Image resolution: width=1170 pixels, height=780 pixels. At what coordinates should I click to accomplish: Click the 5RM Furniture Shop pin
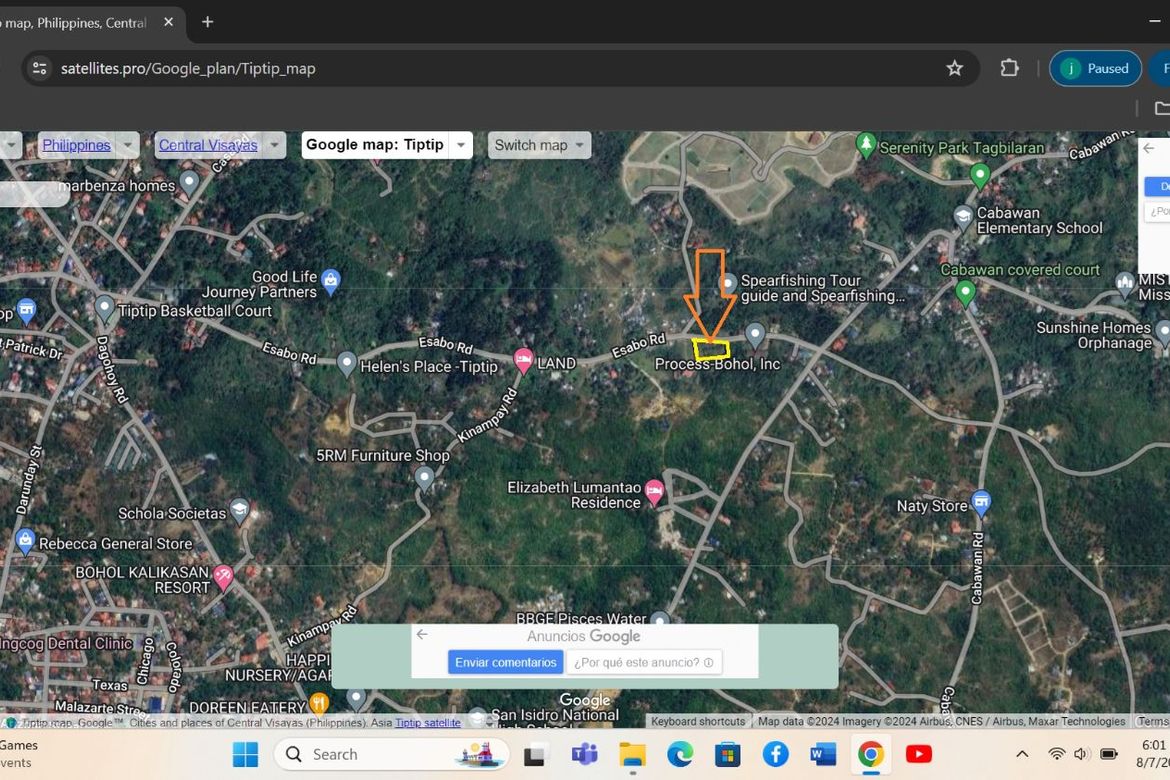[425, 478]
